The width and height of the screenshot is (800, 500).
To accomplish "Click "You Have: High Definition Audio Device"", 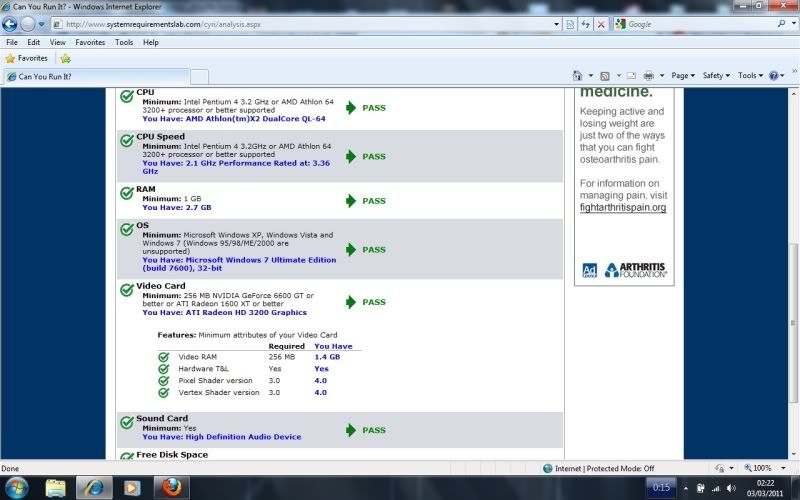I will [221, 437].
